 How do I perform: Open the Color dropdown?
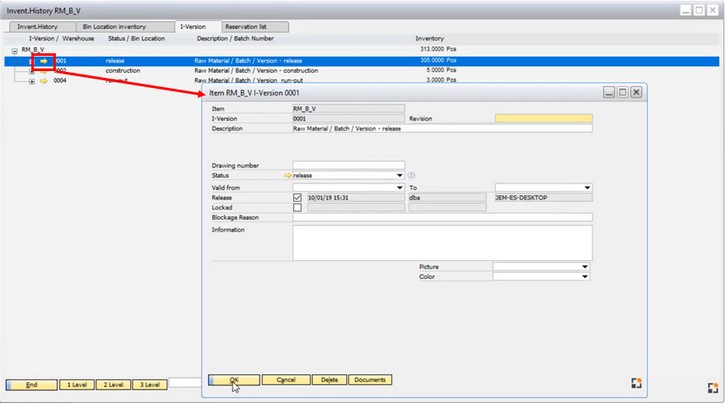[x=584, y=278]
